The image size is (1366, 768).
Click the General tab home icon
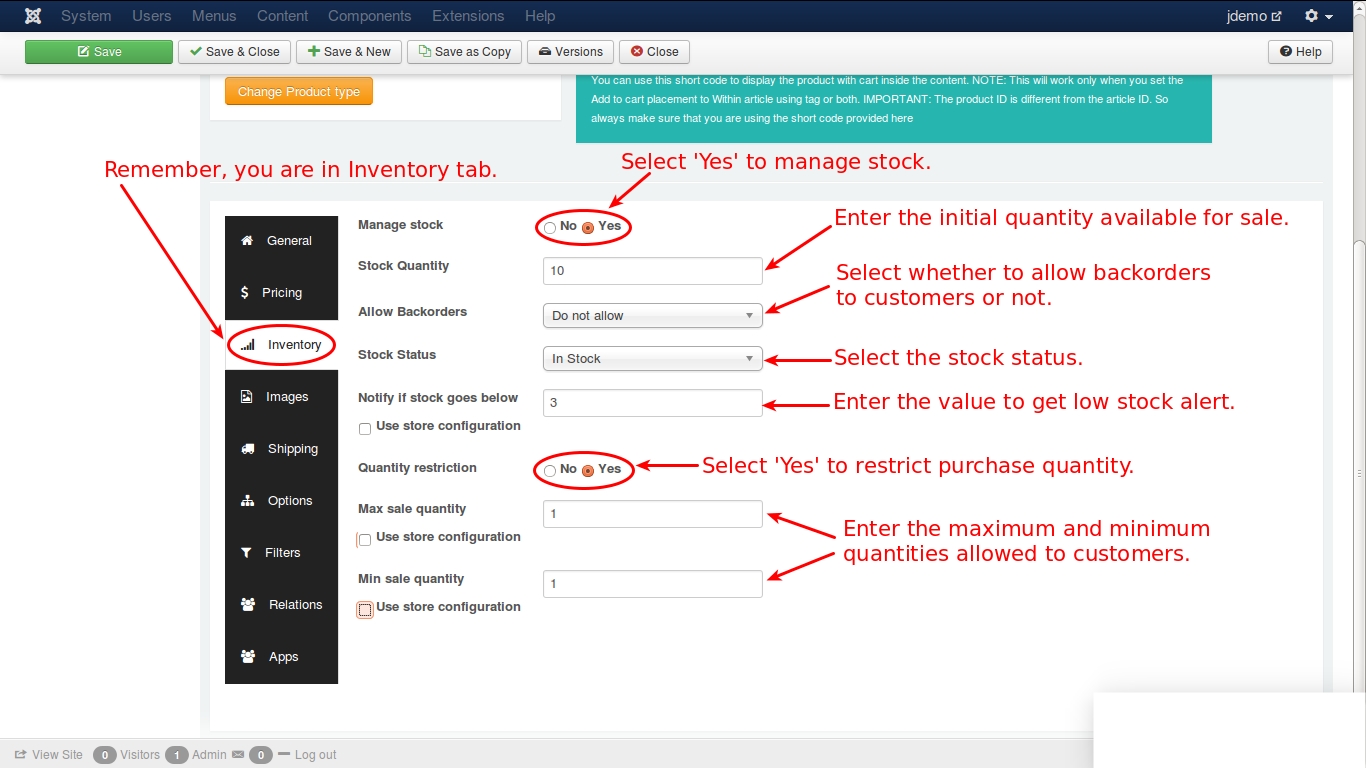point(247,240)
